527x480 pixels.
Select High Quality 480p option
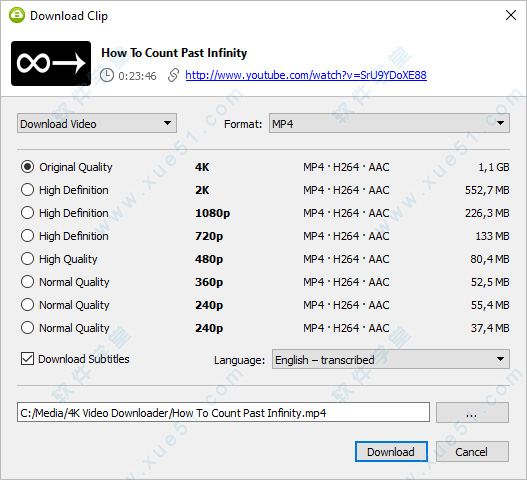27,258
